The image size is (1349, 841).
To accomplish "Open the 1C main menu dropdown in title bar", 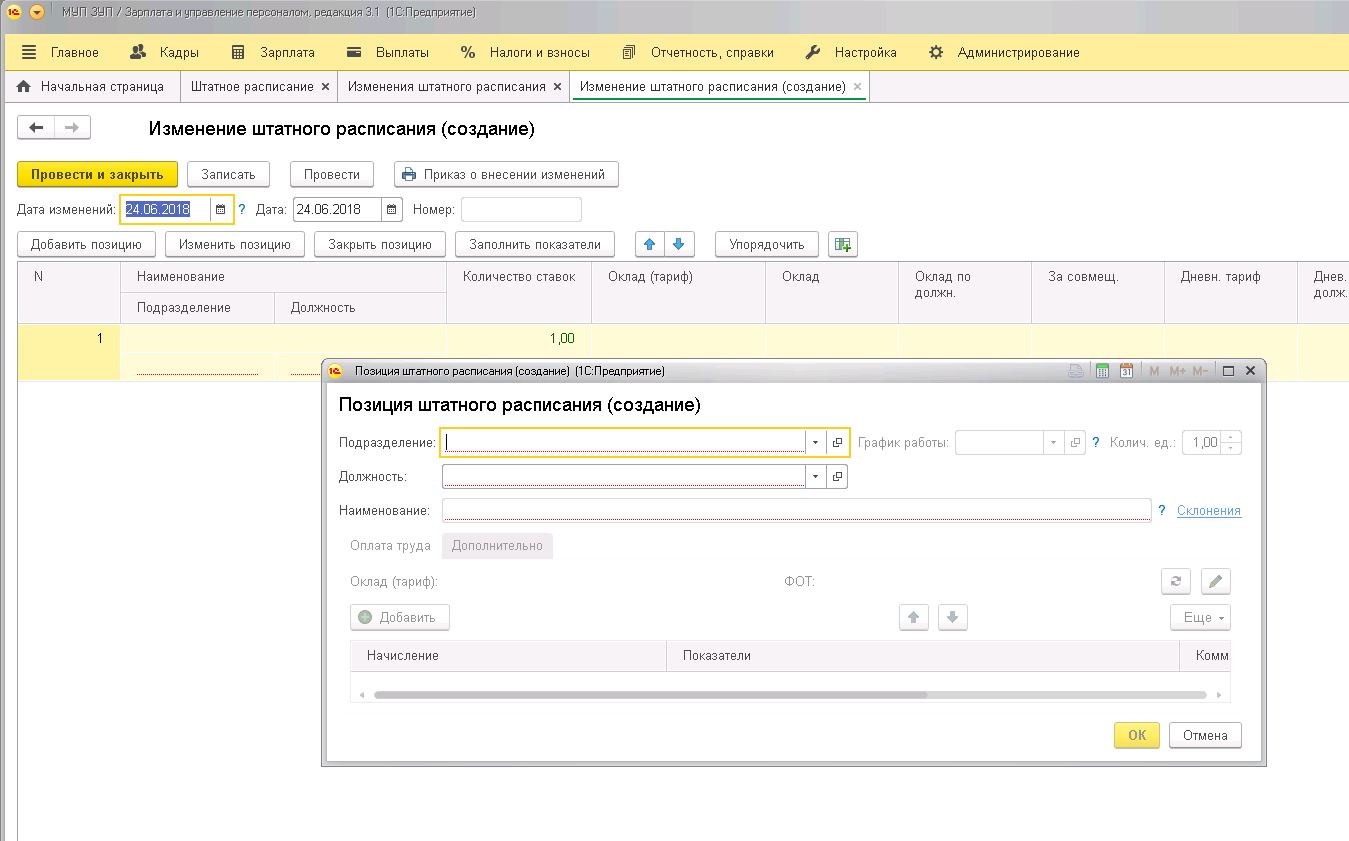I will tap(37, 12).
